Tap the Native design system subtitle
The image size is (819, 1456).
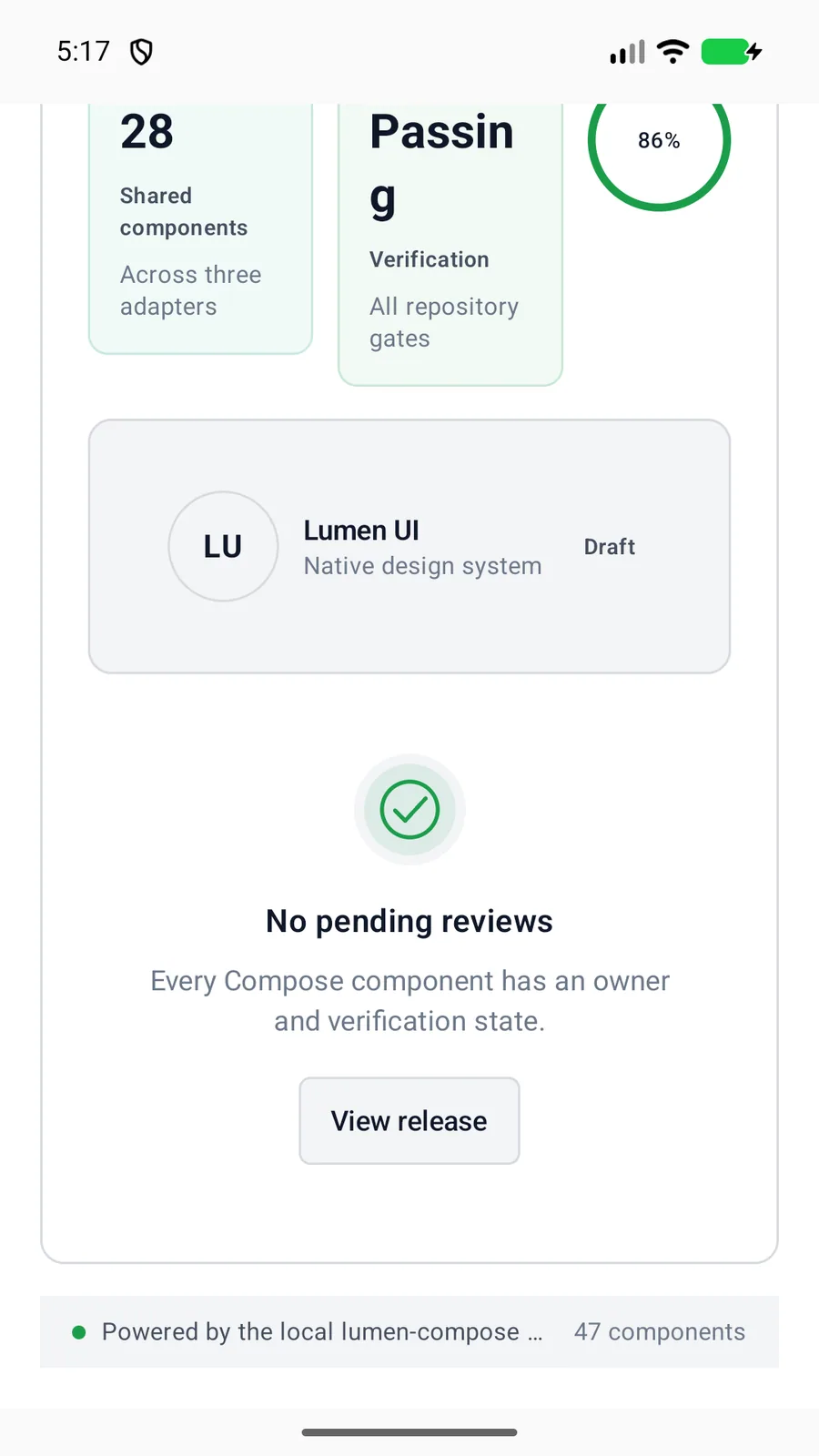pyautogui.click(x=423, y=566)
